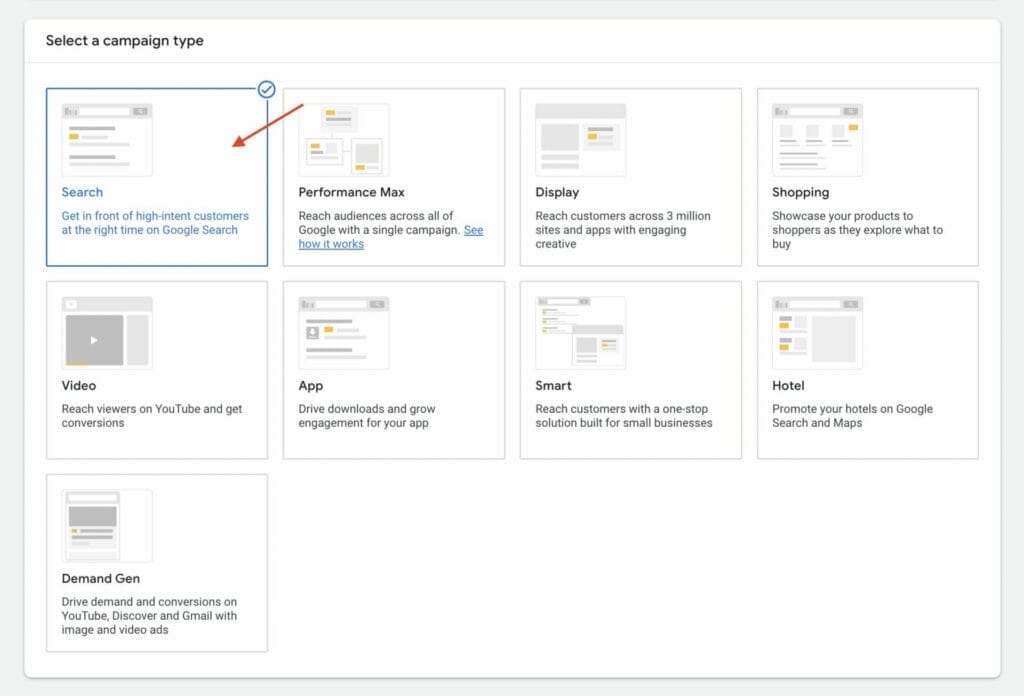Click the App campaign download preview graphic
1024x696 pixels.
pos(341,330)
